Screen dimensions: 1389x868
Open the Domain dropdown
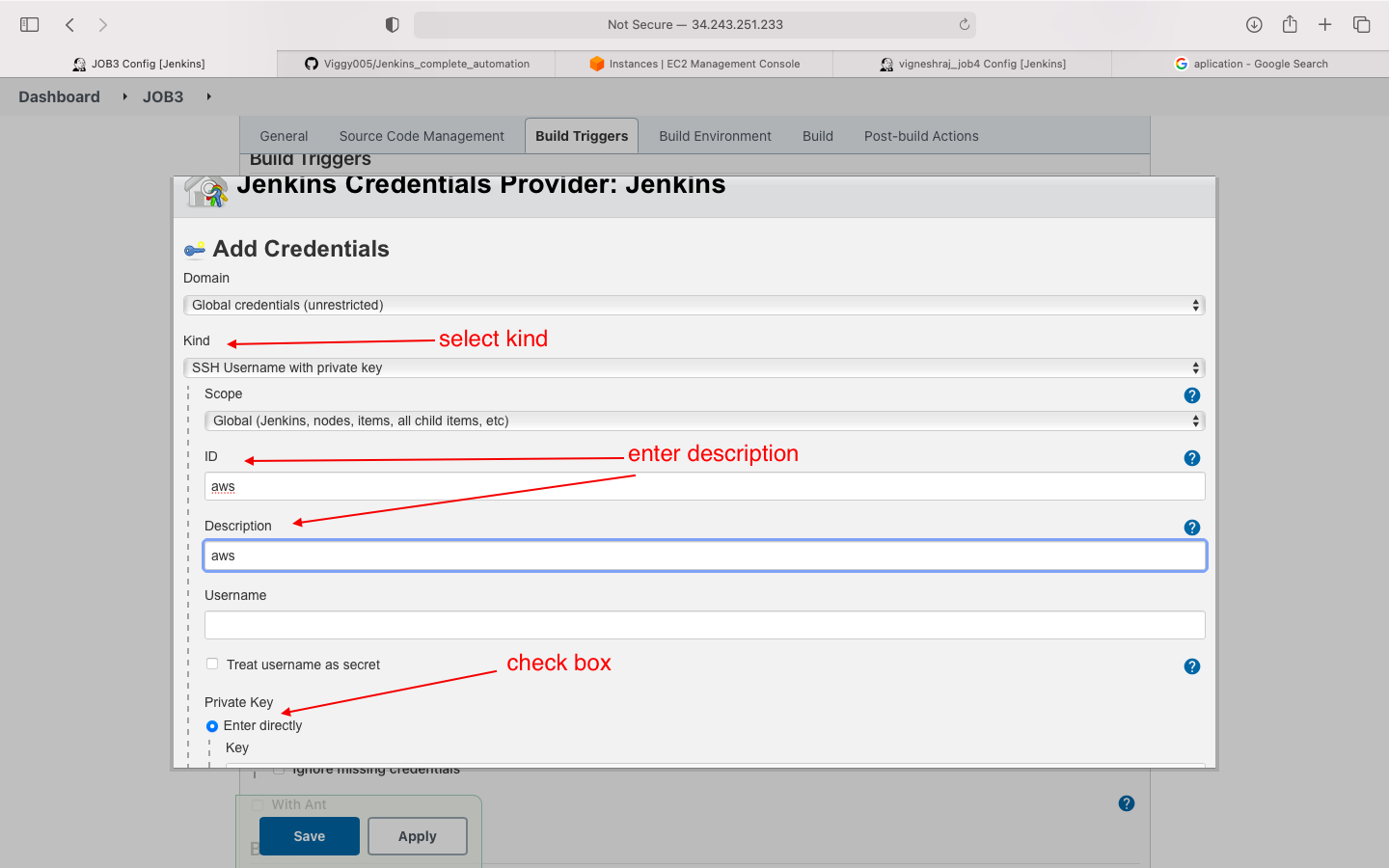[x=694, y=305]
